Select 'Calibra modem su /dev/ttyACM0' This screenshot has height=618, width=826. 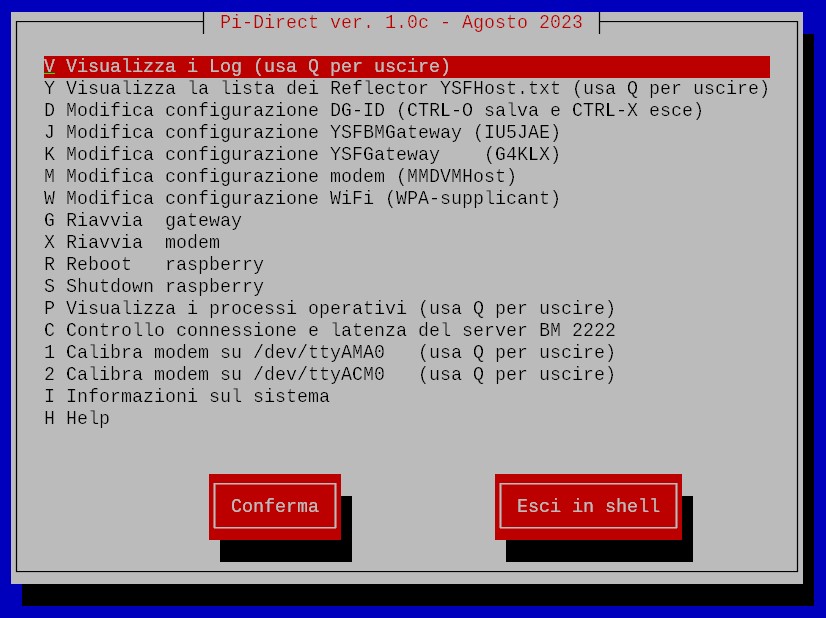click(x=330, y=375)
